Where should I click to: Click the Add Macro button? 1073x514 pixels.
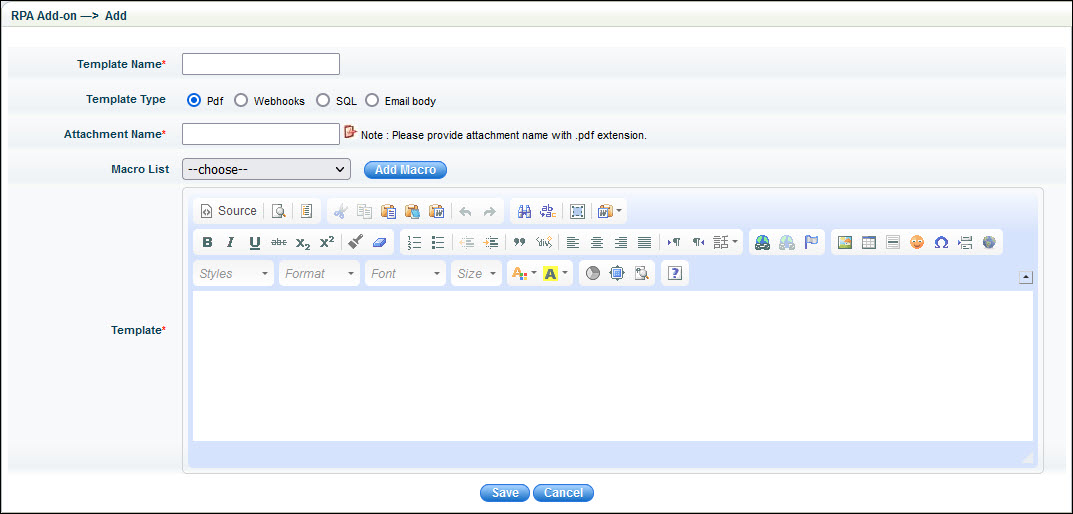405,170
